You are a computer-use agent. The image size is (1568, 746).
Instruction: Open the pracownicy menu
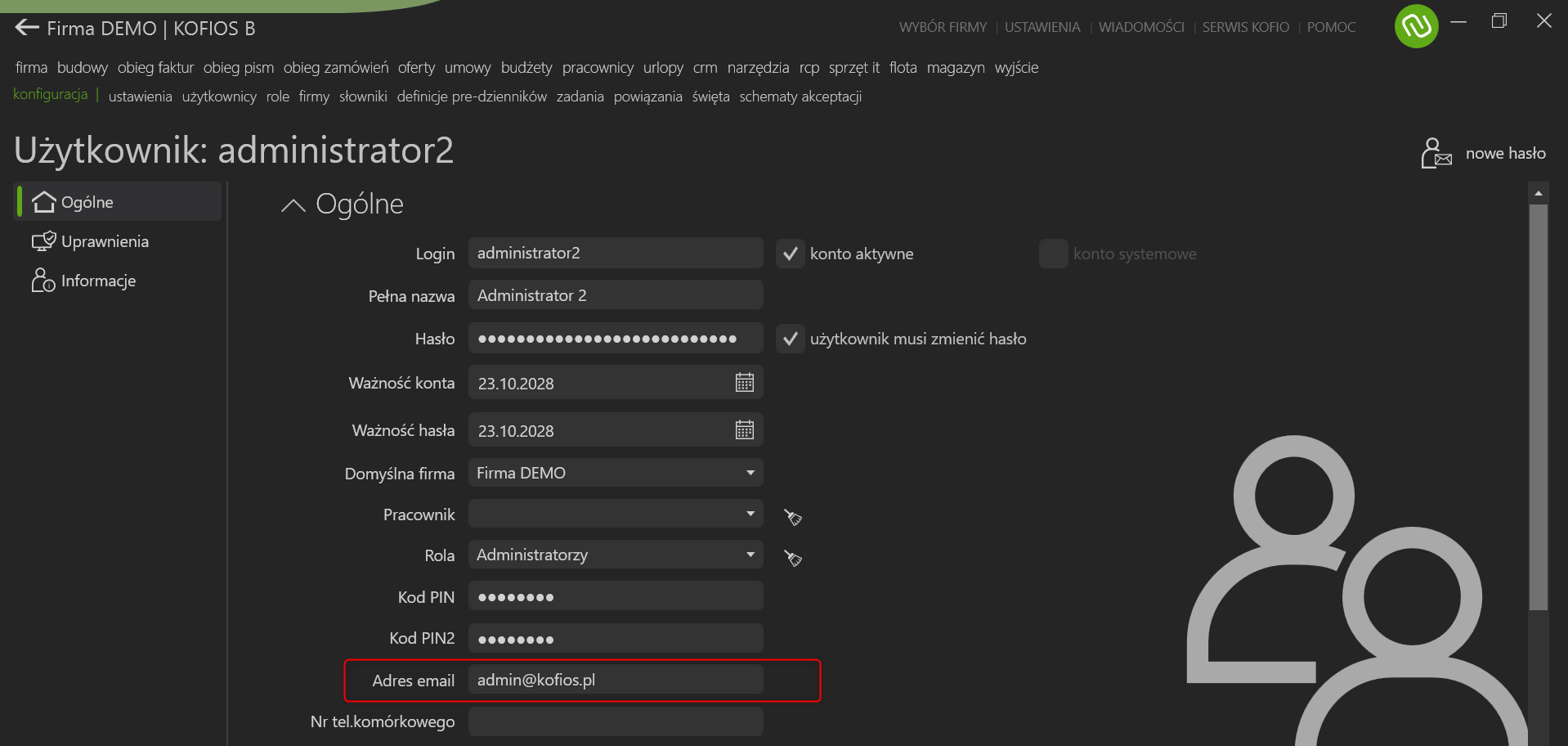coord(598,68)
